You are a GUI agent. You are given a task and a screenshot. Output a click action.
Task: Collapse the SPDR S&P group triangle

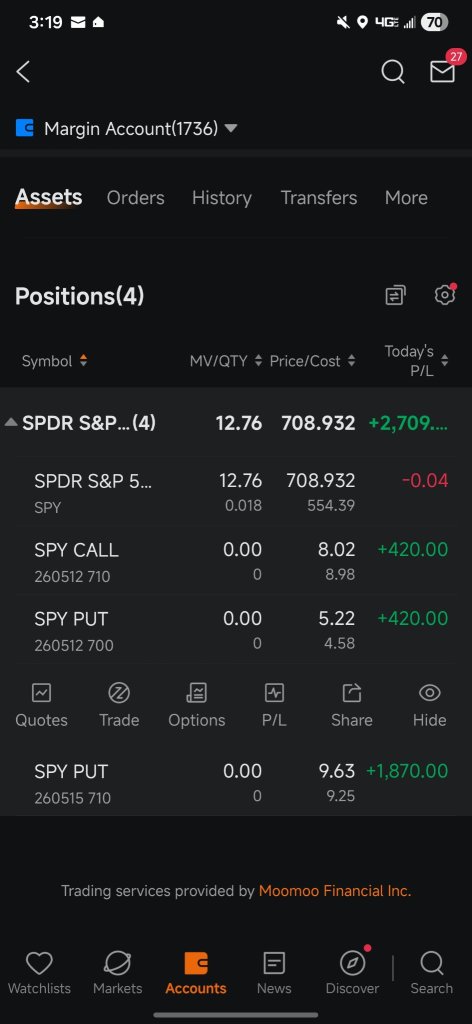click(x=10, y=423)
